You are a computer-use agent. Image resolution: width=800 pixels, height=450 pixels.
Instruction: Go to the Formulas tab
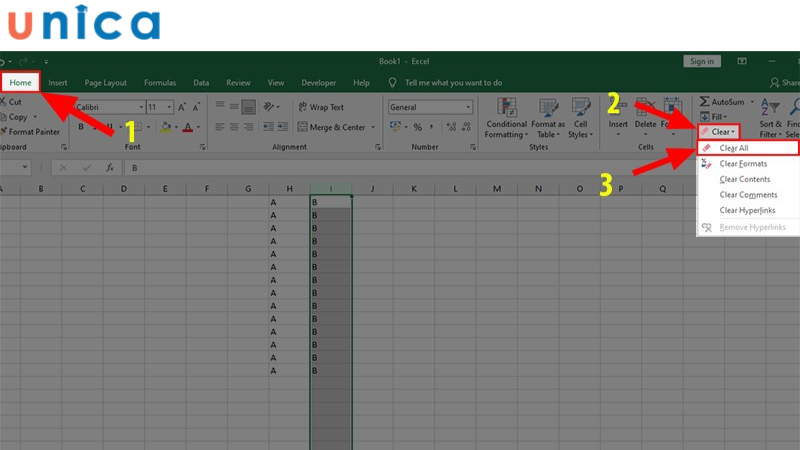click(160, 83)
